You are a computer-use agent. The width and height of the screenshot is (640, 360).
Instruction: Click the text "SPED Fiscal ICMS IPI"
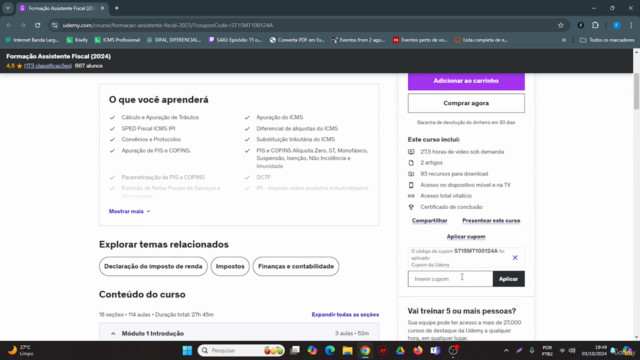pos(148,129)
